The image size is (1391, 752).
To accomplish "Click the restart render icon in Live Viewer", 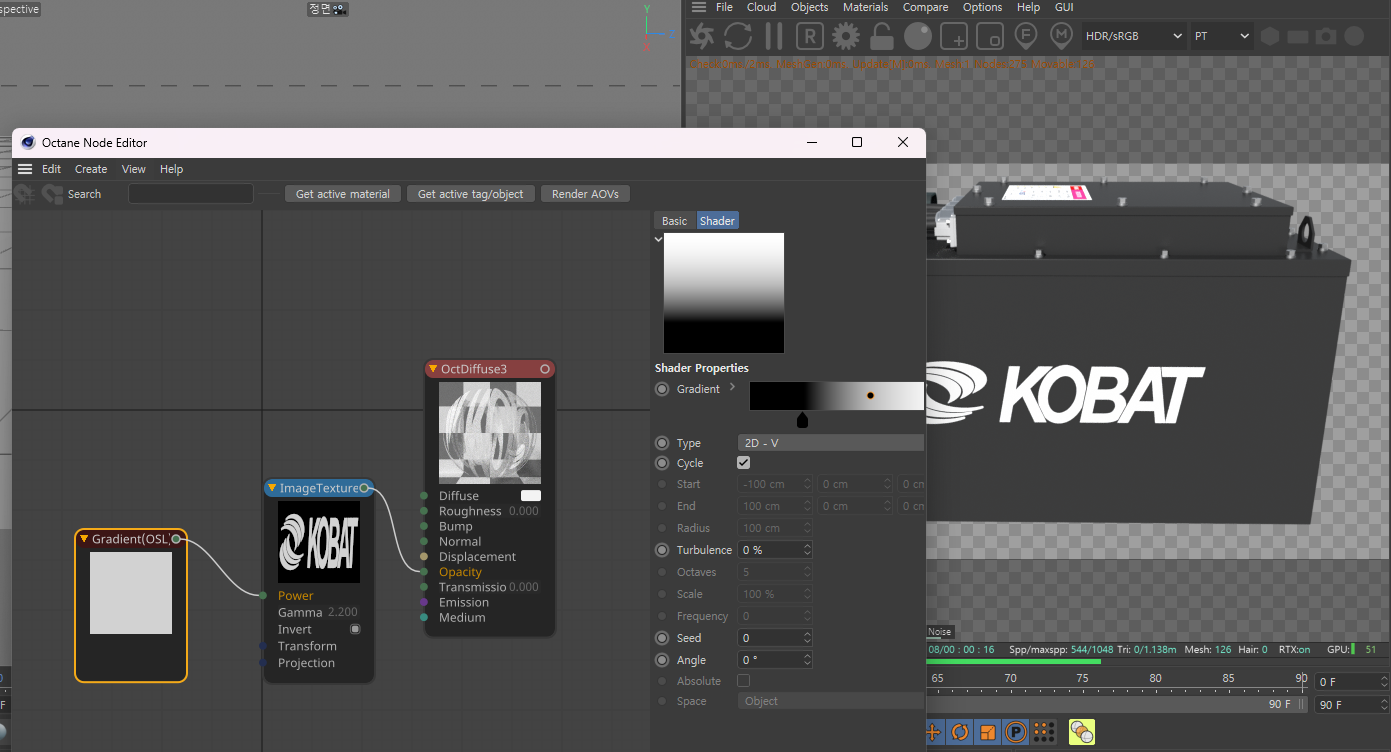I will coord(738,37).
